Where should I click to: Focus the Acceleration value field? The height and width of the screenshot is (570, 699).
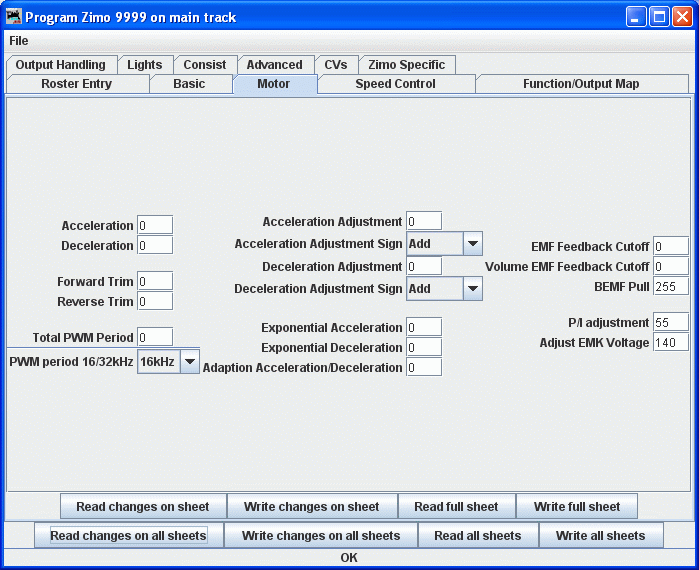click(x=155, y=225)
